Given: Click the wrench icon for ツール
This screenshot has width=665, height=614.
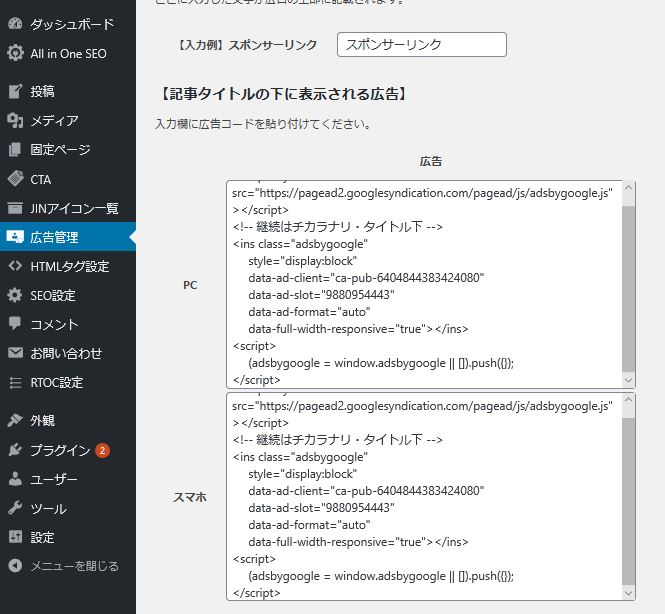Looking at the screenshot, I should click(15, 508).
